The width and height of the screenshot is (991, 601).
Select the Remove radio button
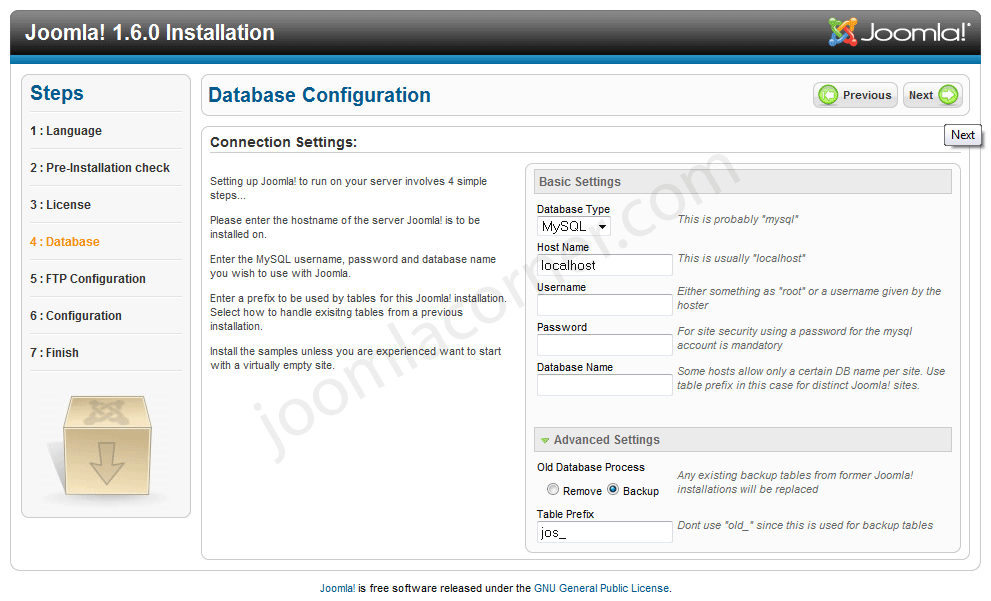coord(553,490)
